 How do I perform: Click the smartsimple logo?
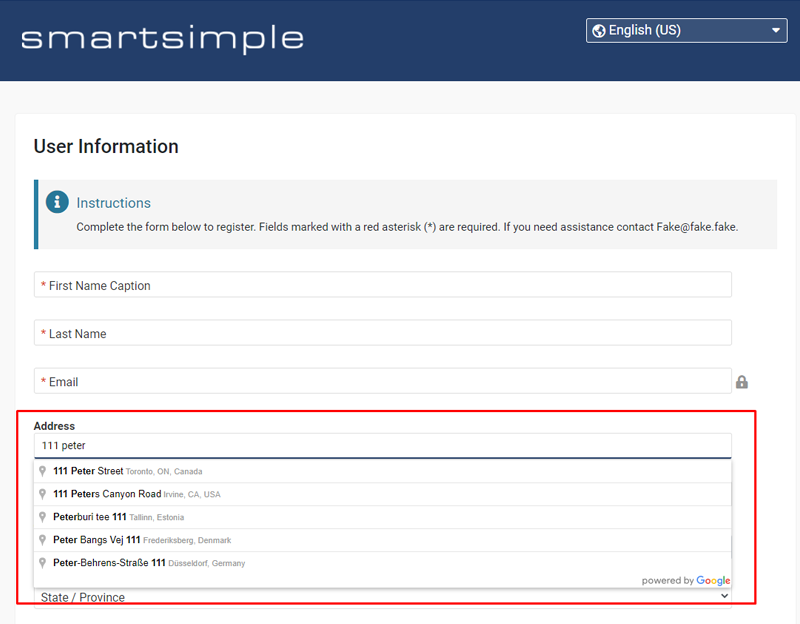coord(162,38)
